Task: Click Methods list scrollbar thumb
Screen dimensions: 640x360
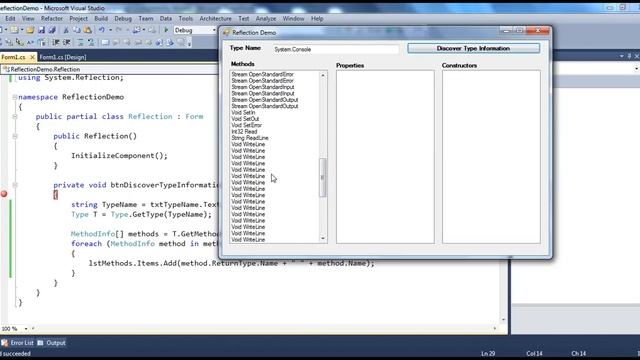Action: [322, 178]
